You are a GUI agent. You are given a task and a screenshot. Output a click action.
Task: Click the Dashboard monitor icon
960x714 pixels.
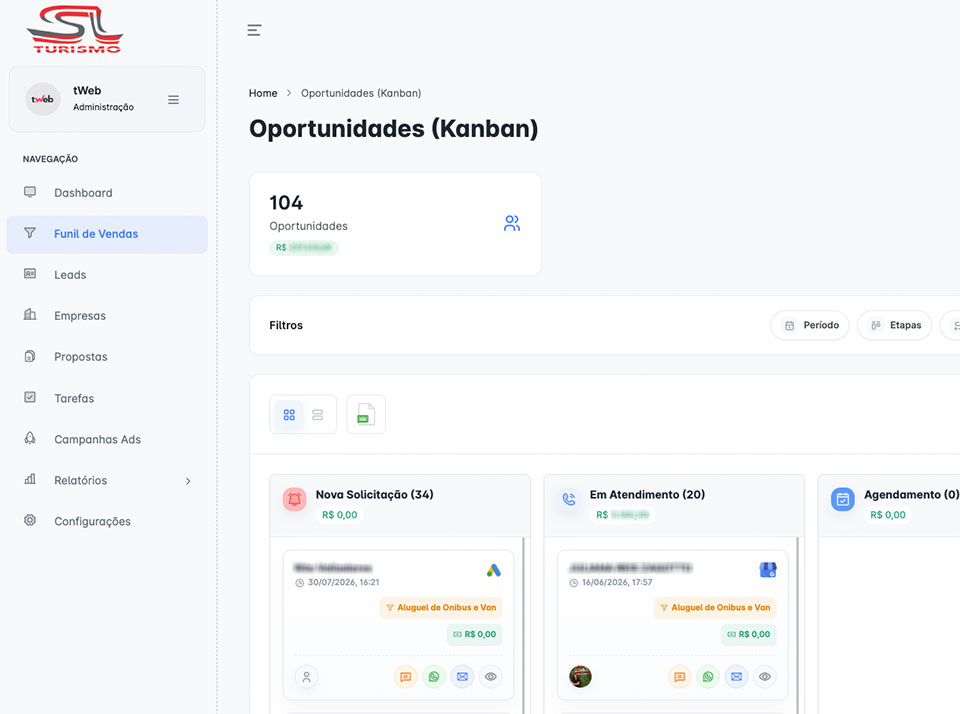coord(30,192)
